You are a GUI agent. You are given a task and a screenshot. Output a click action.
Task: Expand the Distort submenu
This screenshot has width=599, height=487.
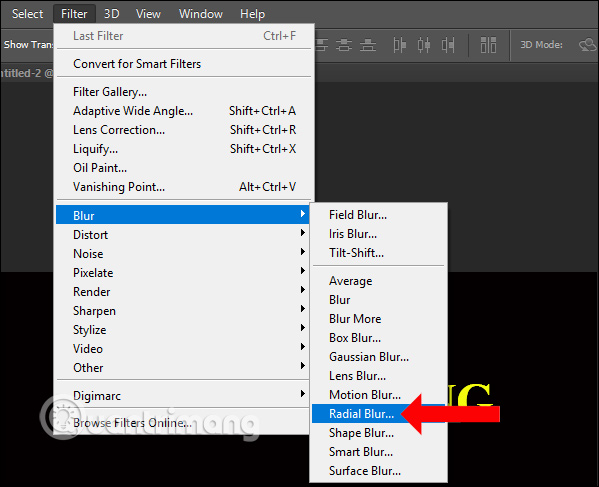click(x=182, y=234)
